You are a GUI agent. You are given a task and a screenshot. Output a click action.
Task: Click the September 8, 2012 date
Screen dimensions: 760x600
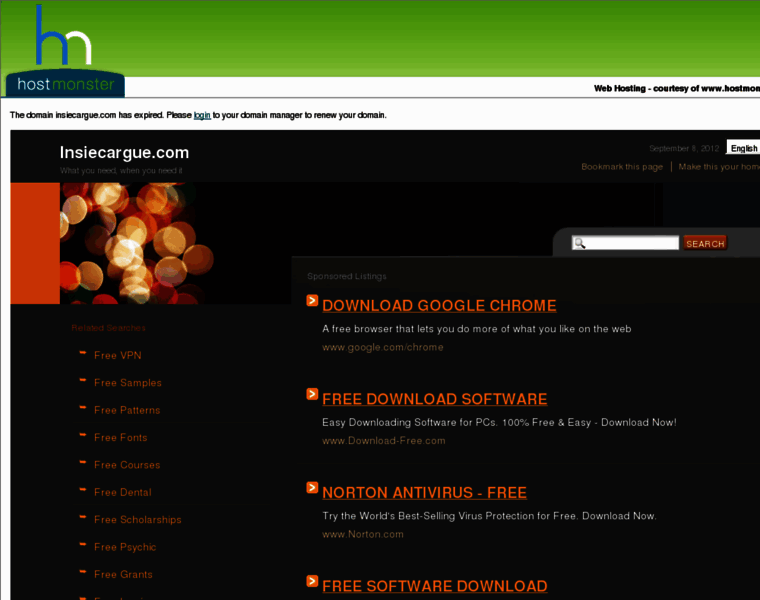tap(684, 148)
